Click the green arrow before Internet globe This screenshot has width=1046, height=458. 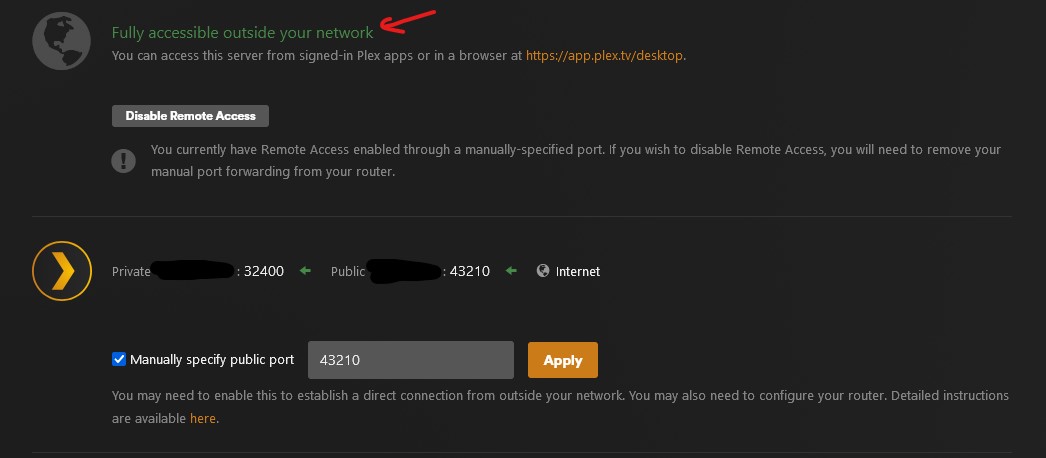pyautogui.click(x=512, y=271)
